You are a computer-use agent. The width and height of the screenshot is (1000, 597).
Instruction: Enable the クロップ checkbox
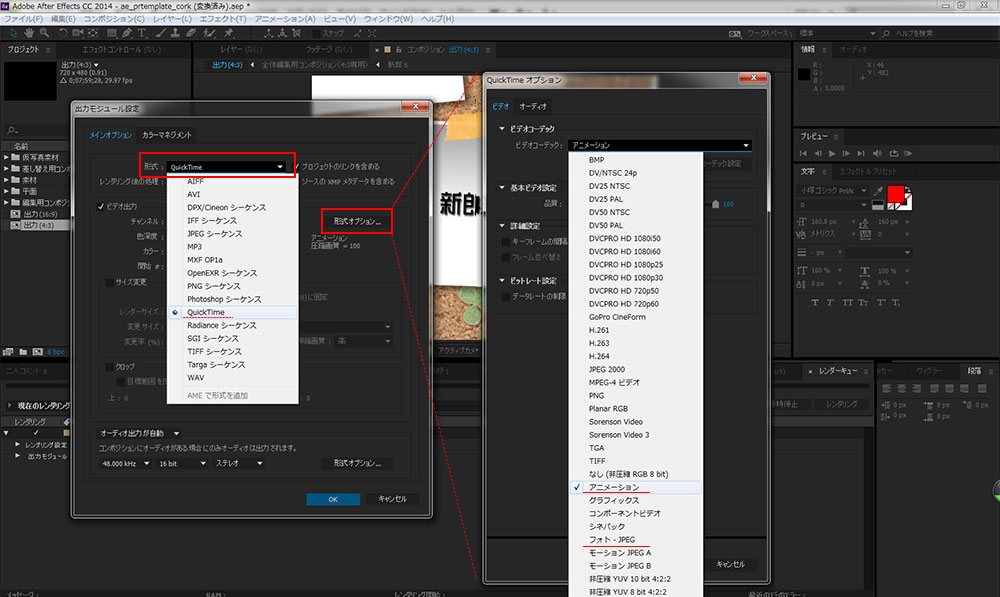coord(109,367)
